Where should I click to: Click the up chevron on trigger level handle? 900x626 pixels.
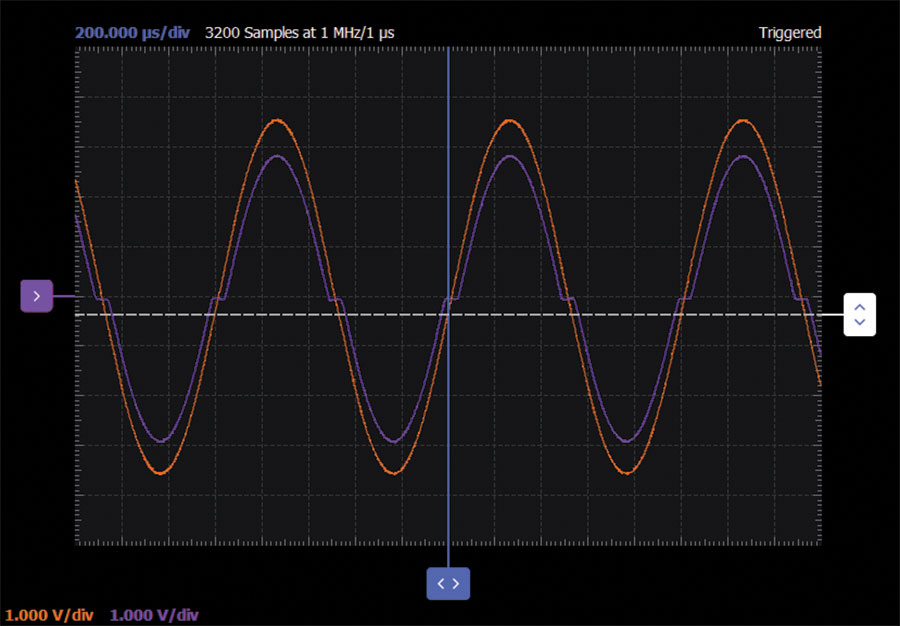click(859, 308)
